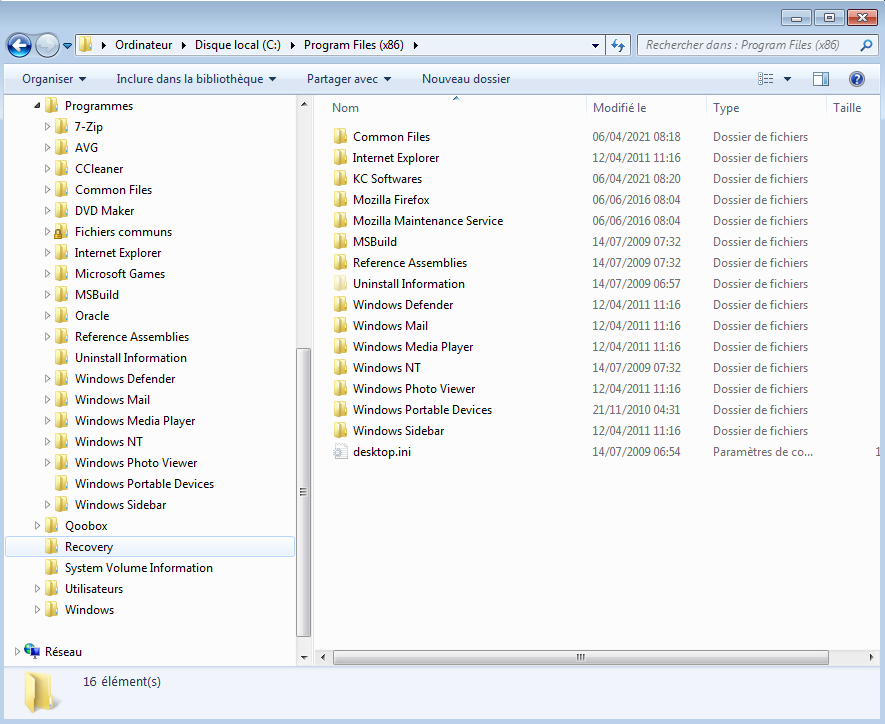Screen dimensions: 885x724
Task: Select the DVD Maker folder icon in tree
Action: click(62, 210)
